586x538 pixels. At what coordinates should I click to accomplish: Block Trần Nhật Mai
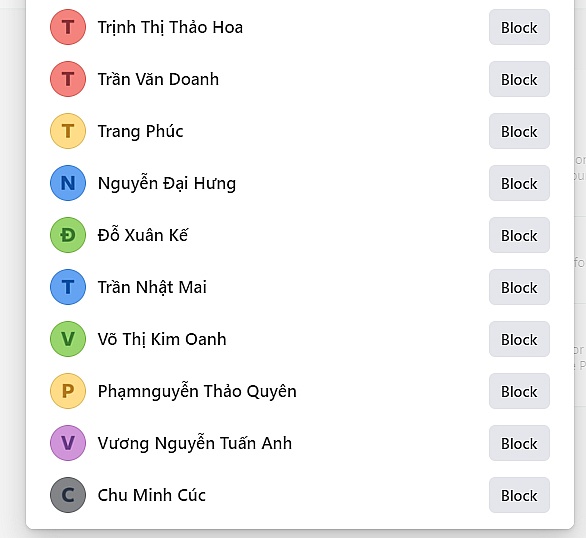tap(519, 287)
